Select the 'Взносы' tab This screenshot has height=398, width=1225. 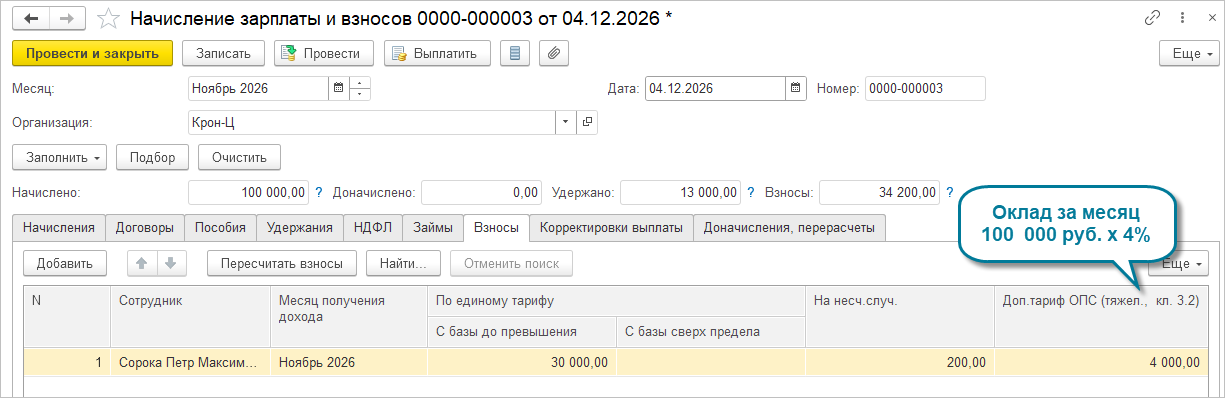(497, 228)
